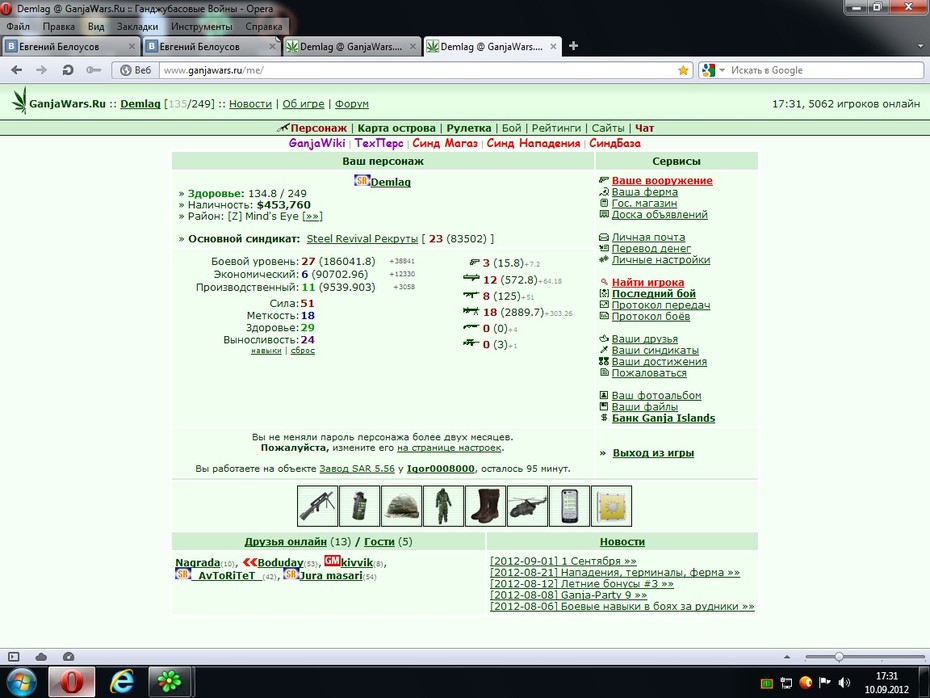Click the boots equipment slot
The image size is (930, 698).
coord(486,506)
